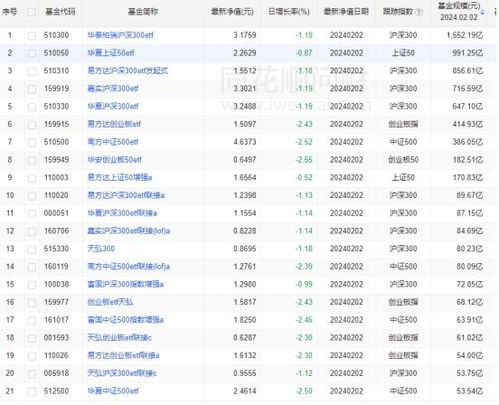
Task: Open the 南方中证500etf fund link
Action: (x=113, y=142)
